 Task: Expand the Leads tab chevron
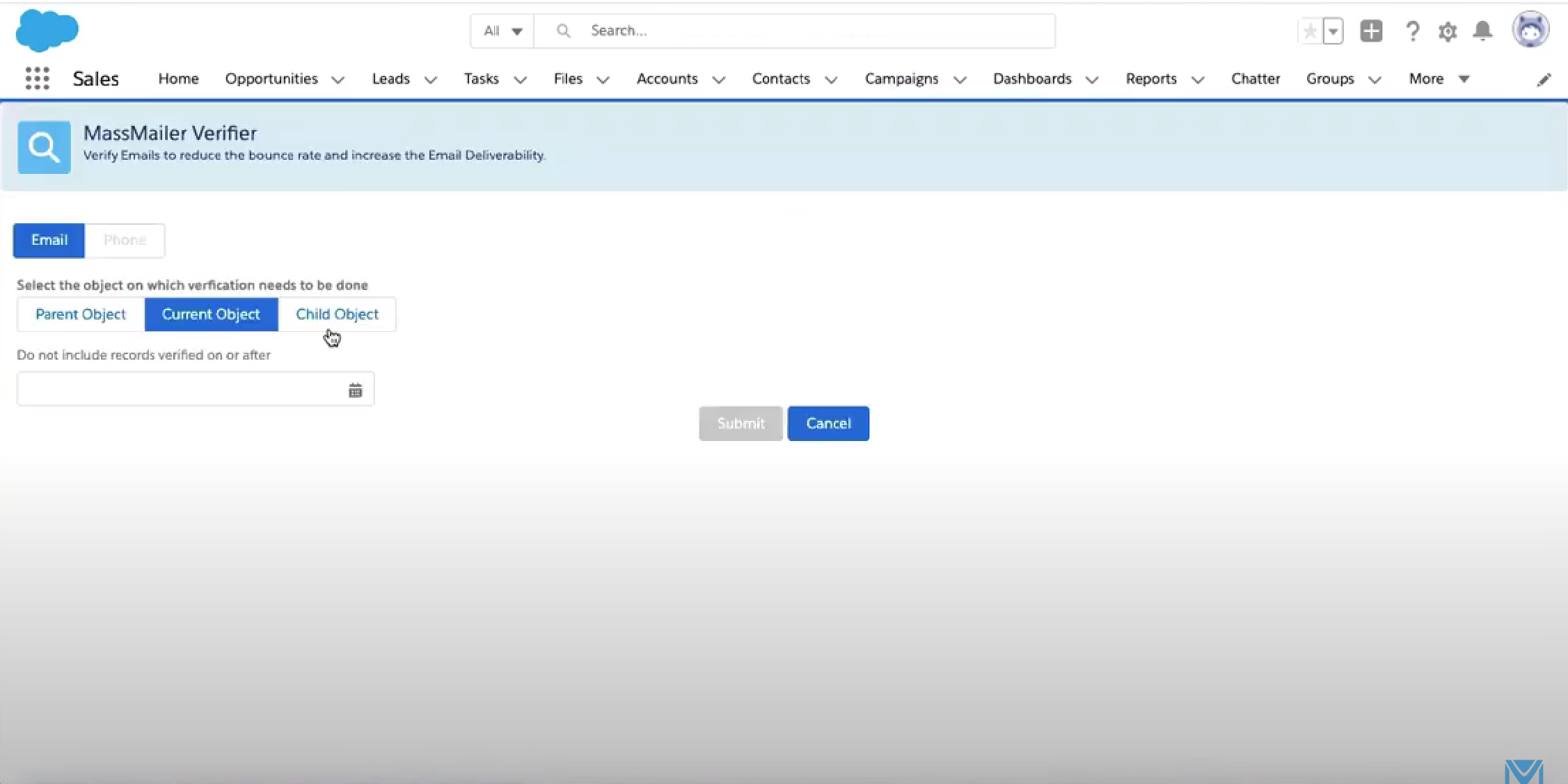pyautogui.click(x=431, y=79)
